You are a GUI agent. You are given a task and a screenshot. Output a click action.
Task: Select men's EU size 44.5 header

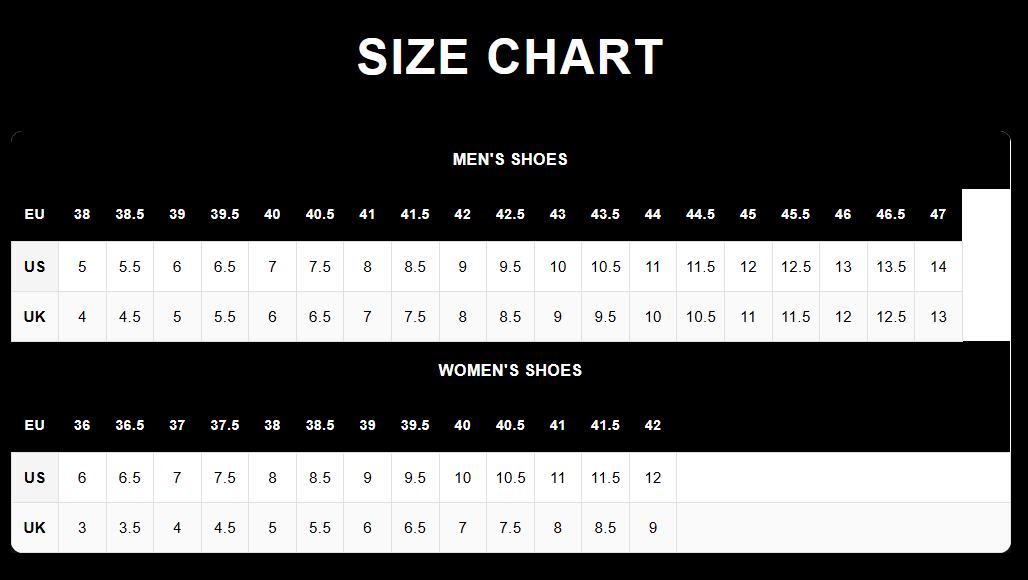click(x=700, y=214)
